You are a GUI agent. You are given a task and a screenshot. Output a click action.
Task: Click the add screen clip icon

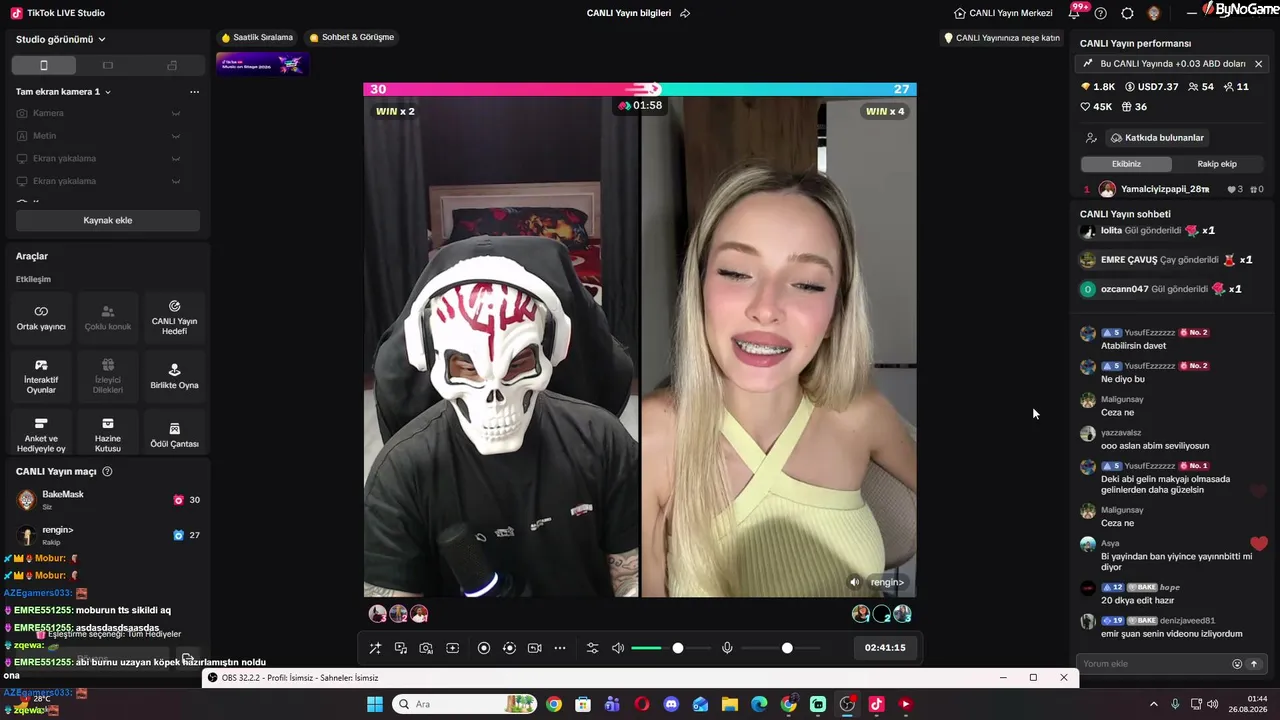tap(452, 648)
